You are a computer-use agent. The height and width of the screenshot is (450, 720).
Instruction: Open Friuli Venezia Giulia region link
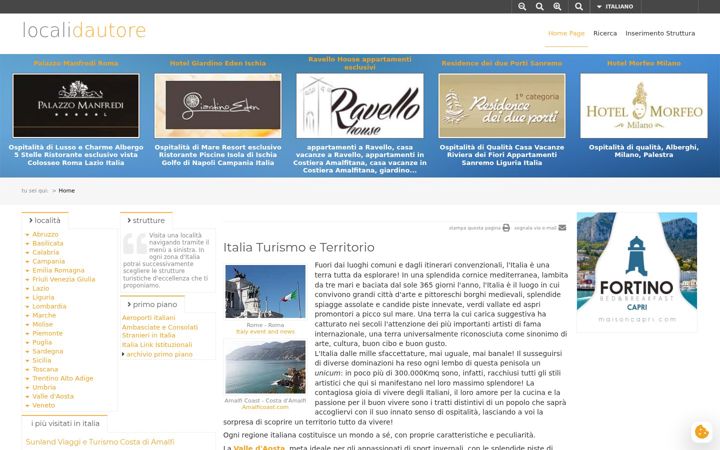(x=63, y=279)
